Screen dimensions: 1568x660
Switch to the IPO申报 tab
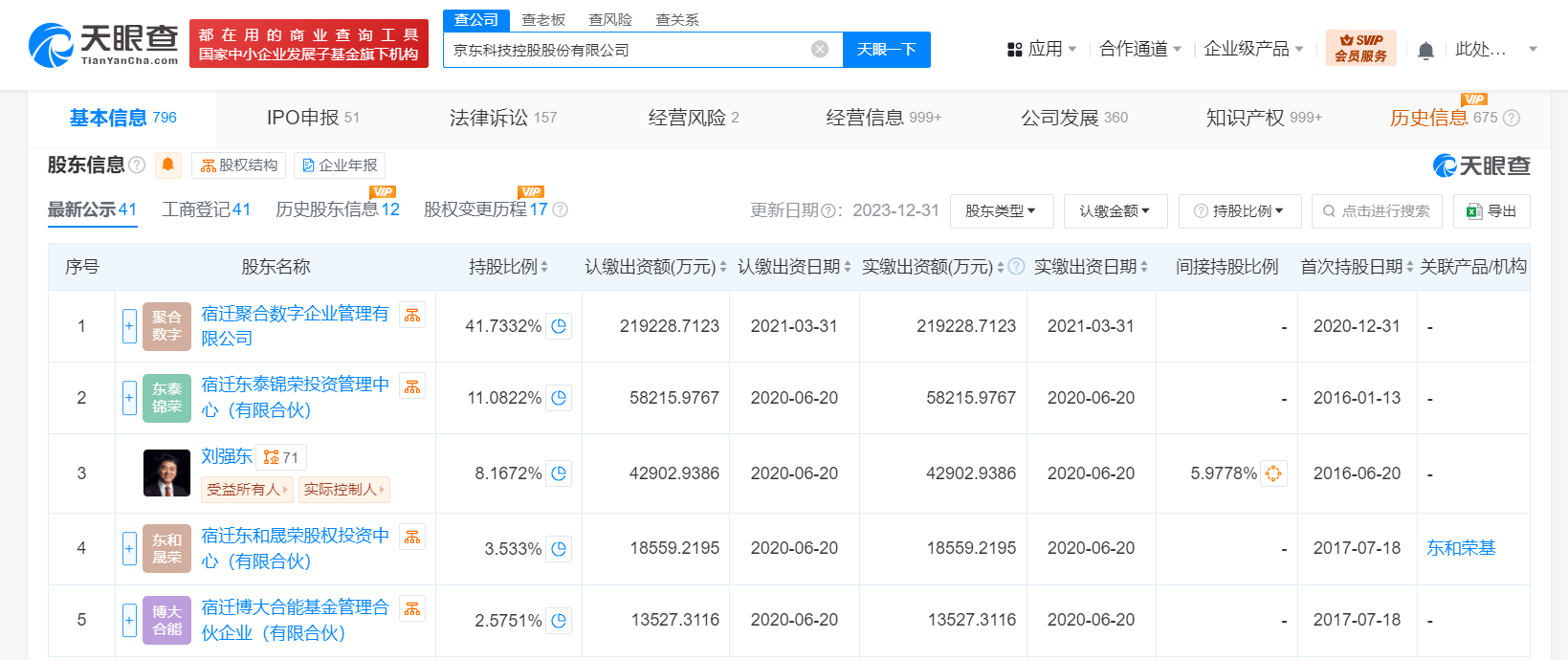click(313, 118)
